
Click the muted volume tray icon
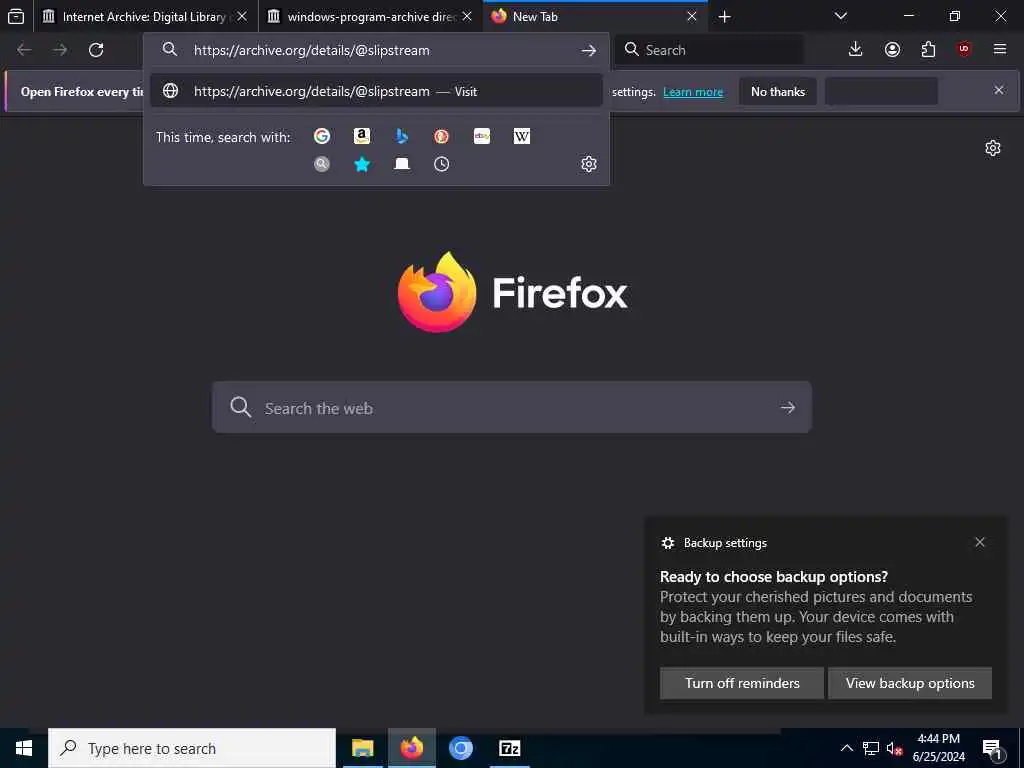894,748
